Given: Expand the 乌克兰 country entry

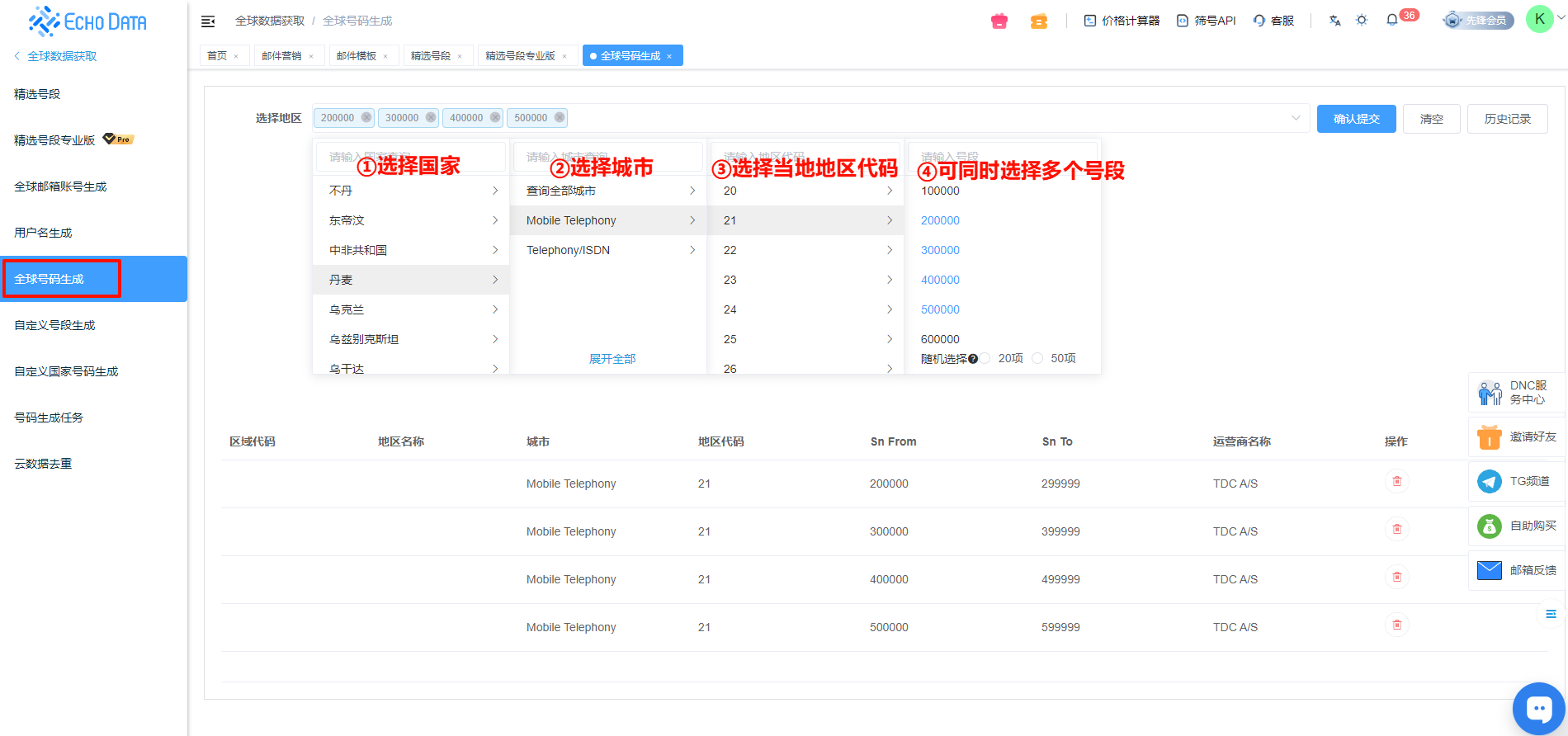Looking at the screenshot, I should (x=411, y=309).
